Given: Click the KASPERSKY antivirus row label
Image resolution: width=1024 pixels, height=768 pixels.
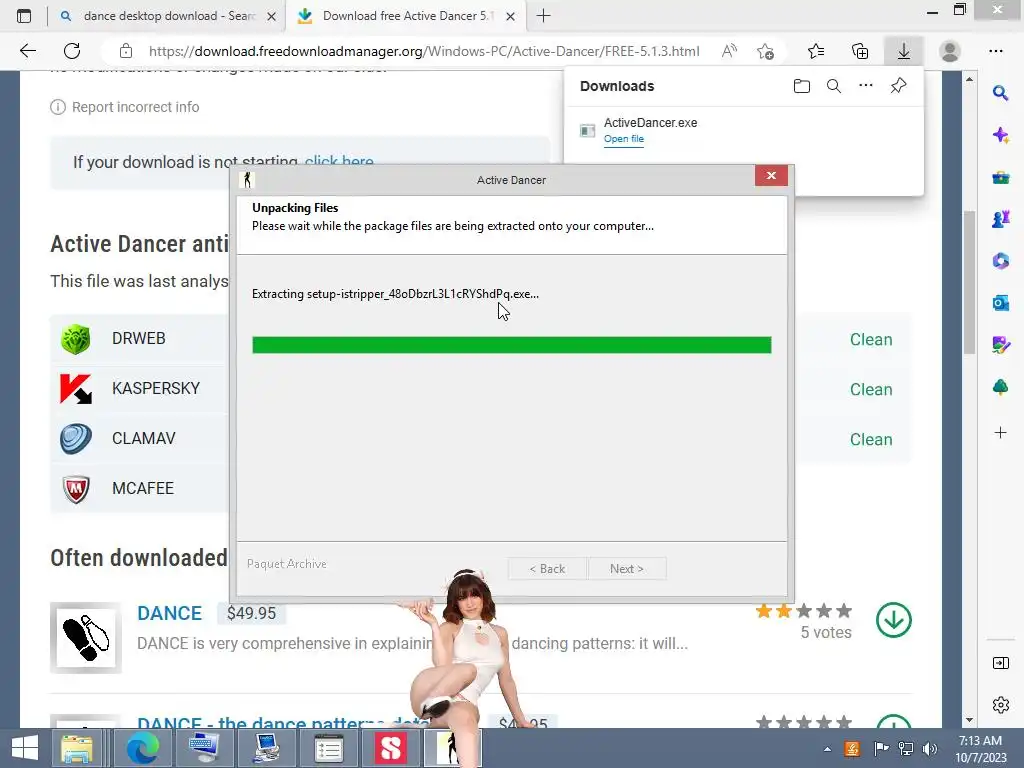Looking at the screenshot, I should coord(155,389).
